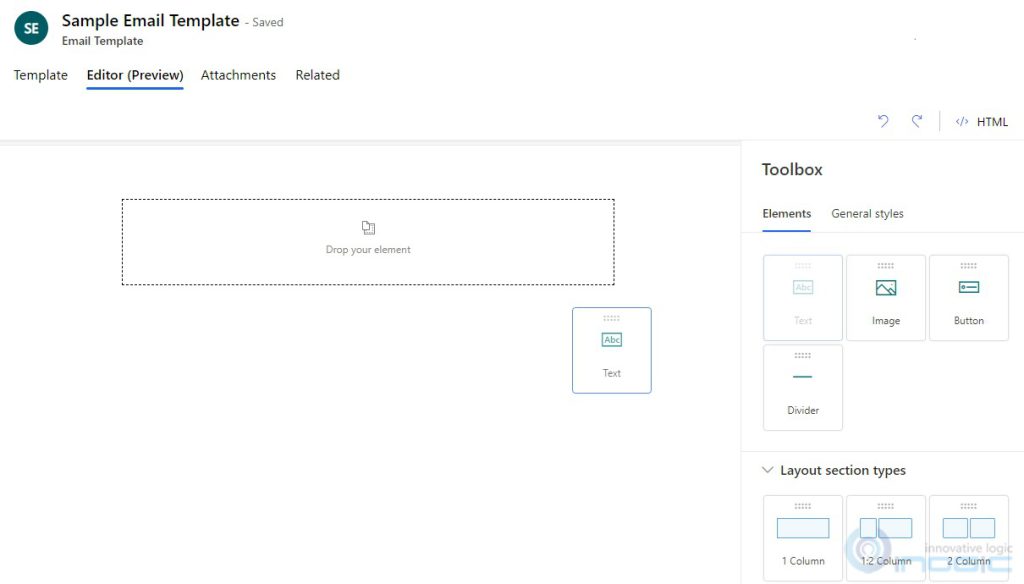Click the Drop your element placeholder area
This screenshot has width=1024, height=584.
coord(368,241)
